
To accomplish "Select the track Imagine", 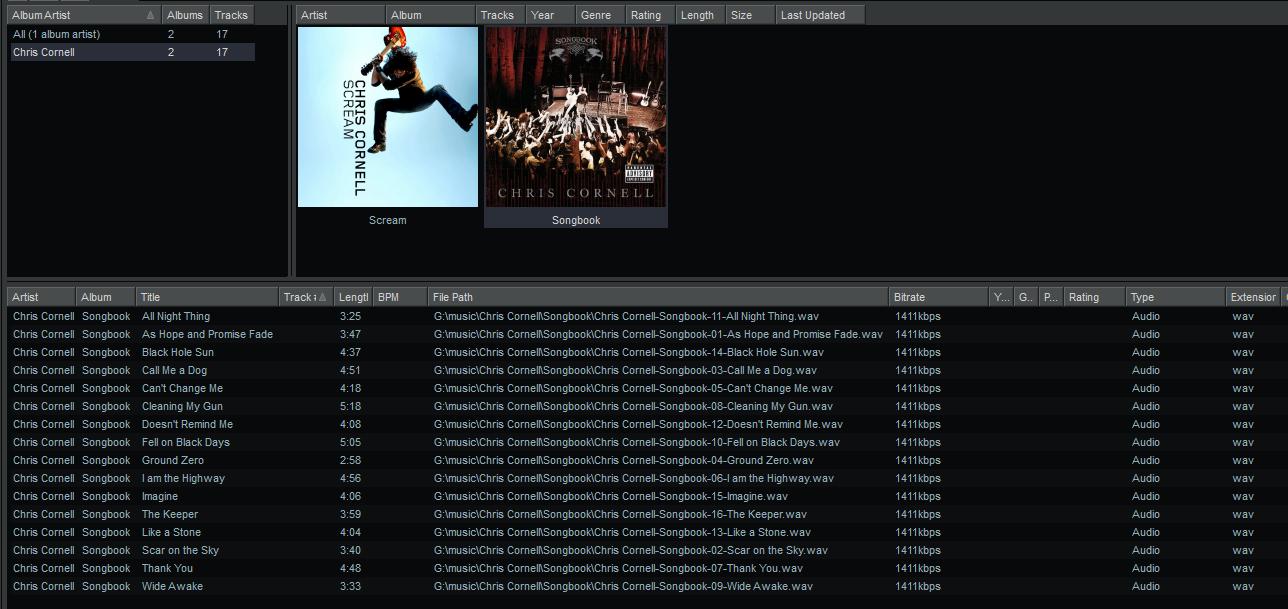I will pos(160,496).
